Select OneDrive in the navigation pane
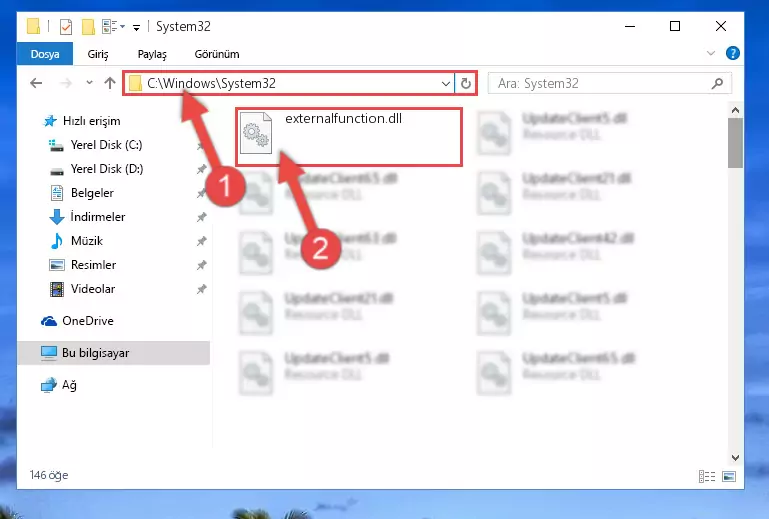Viewport: 769px width, 519px height. 87,321
